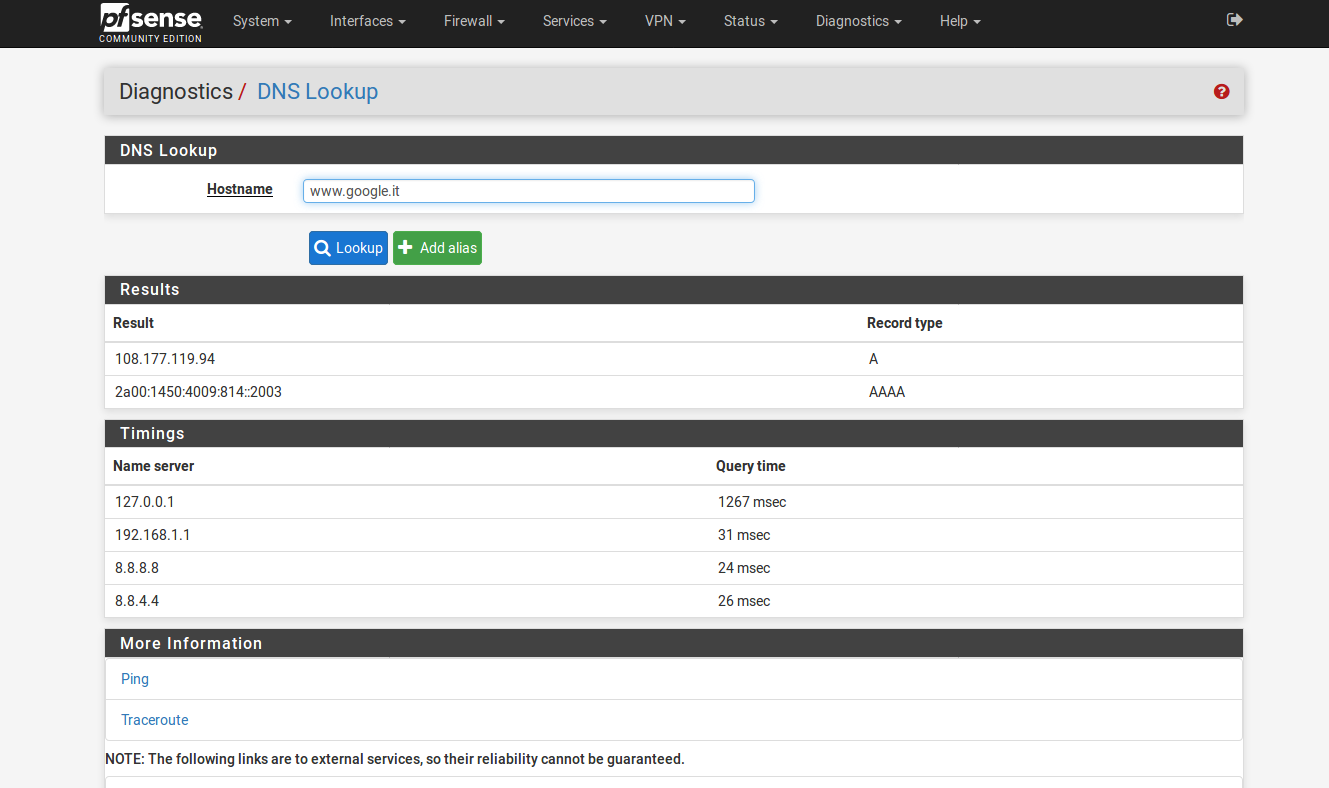Click the logout icon in navbar

(x=1234, y=20)
